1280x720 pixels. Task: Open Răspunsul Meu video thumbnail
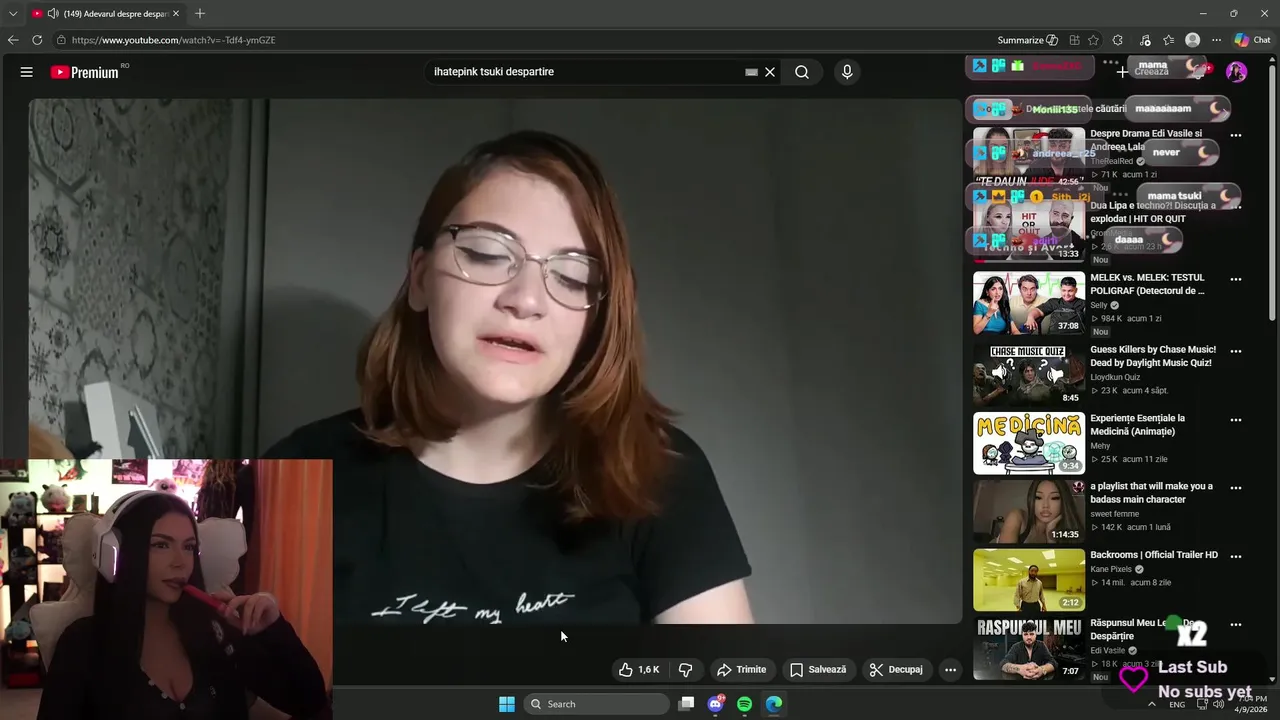1029,649
